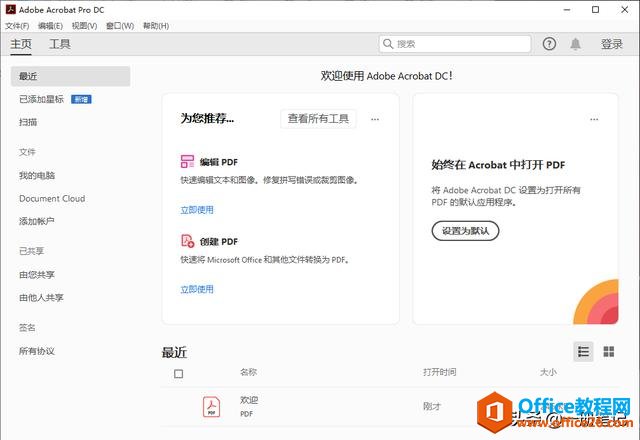Select 已添加星标 in the sidebar

[42, 99]
